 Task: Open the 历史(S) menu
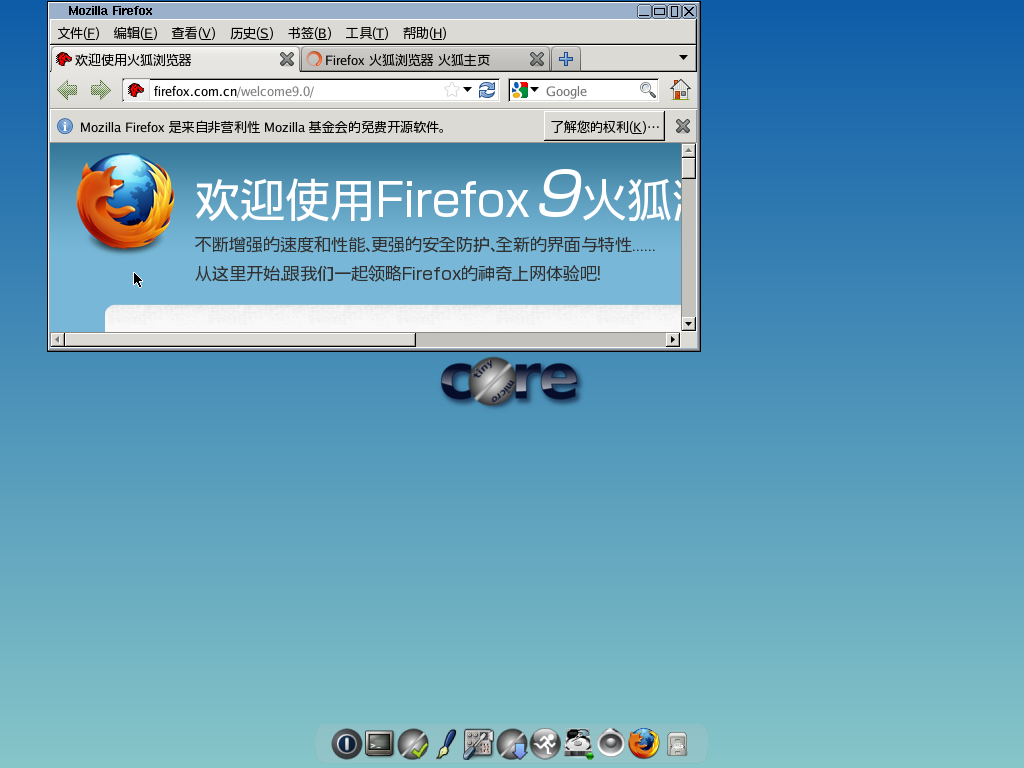[x=251, y=33]
